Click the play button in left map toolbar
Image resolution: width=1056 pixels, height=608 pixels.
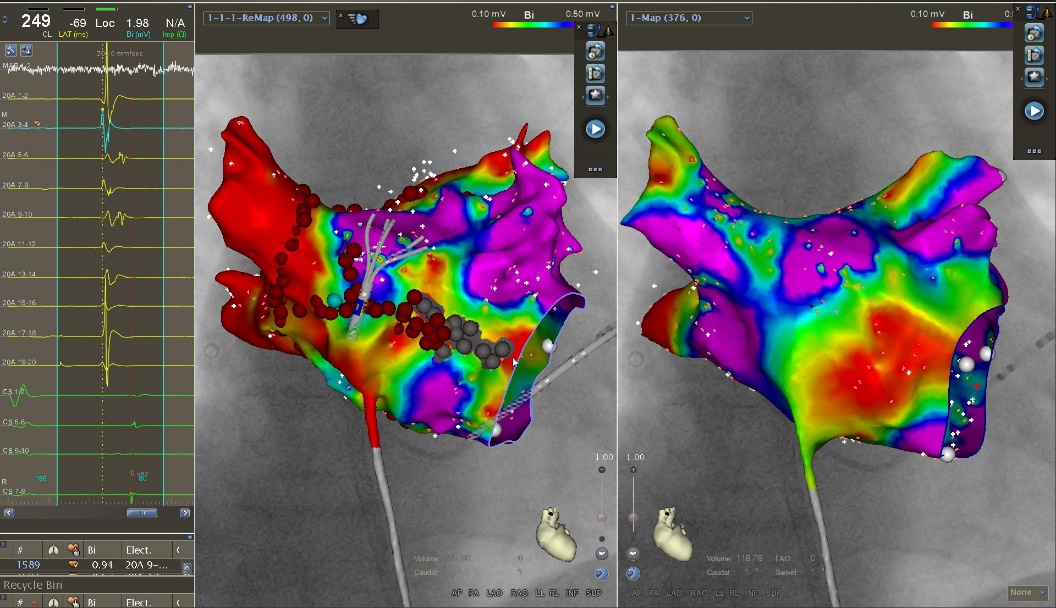pos(595,129)
